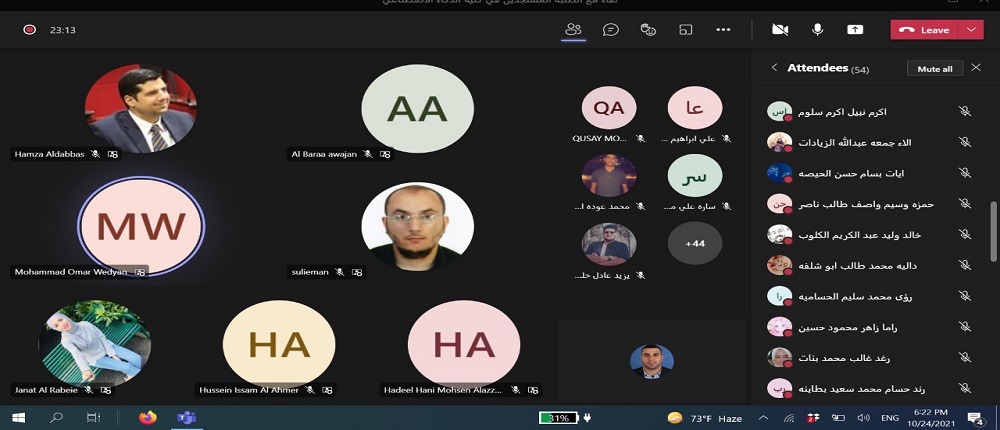Image resolution: width=1000 pixels, height=430 pixels.
Task: Open the More actions ellipsis menu
Action: (x=724, y=30)
